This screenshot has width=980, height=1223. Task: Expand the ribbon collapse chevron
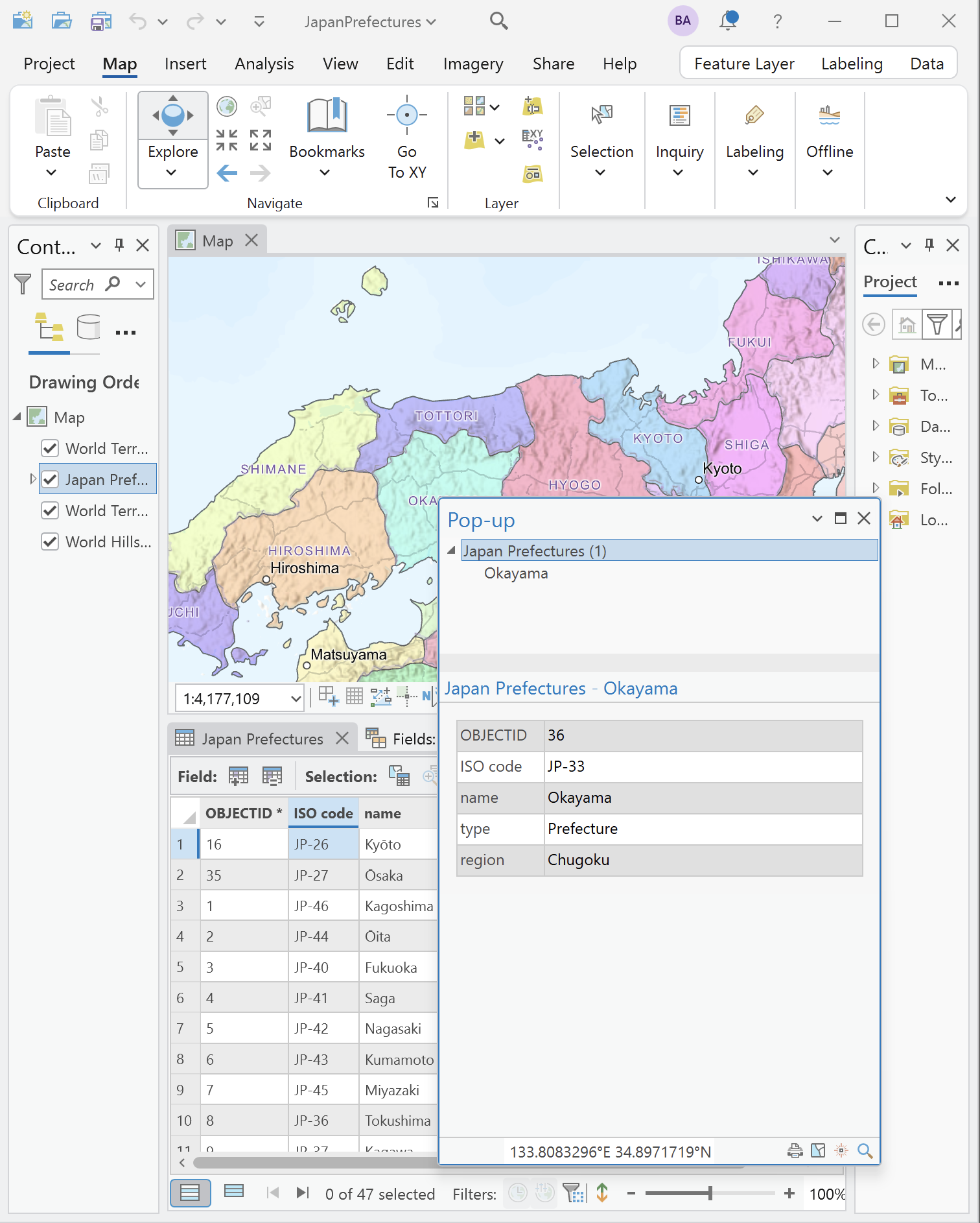tap(950, 199)
